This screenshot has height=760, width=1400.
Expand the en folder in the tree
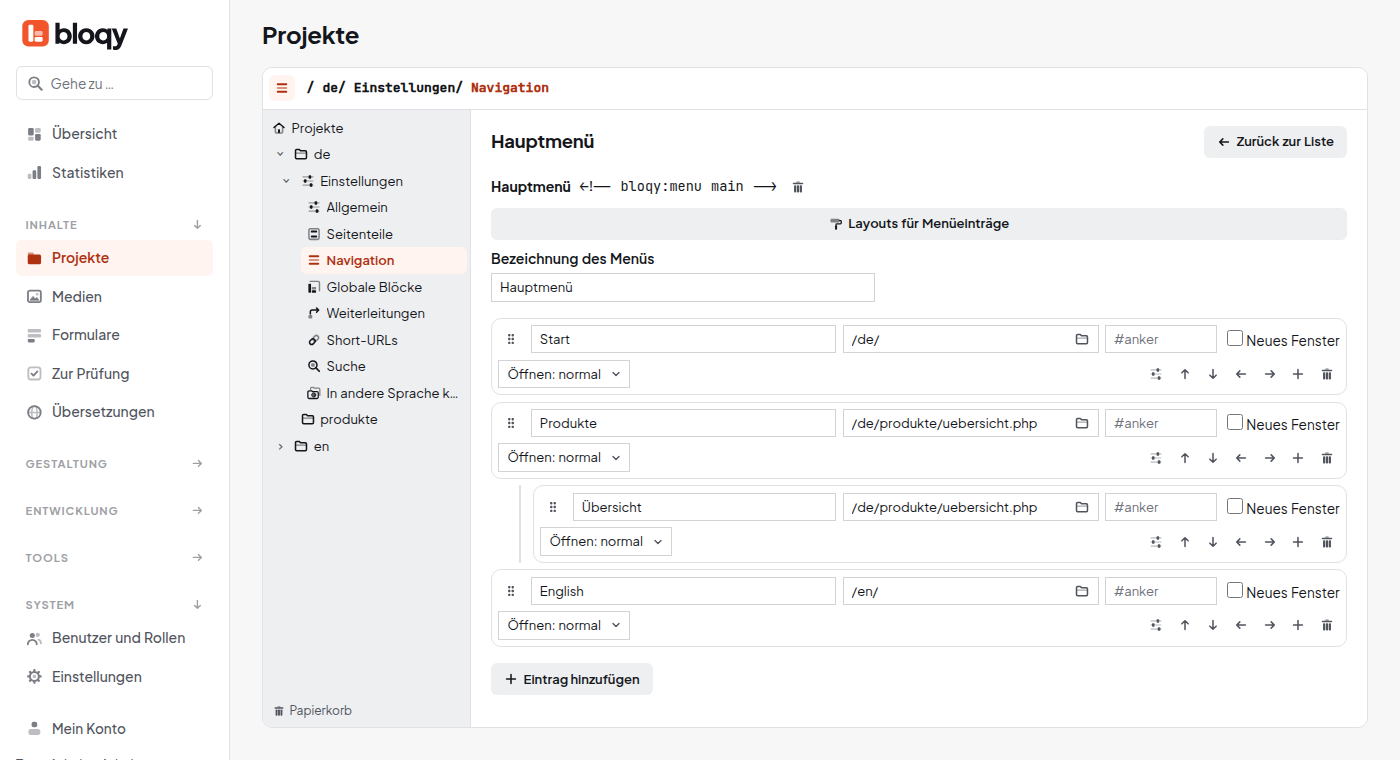280,447
